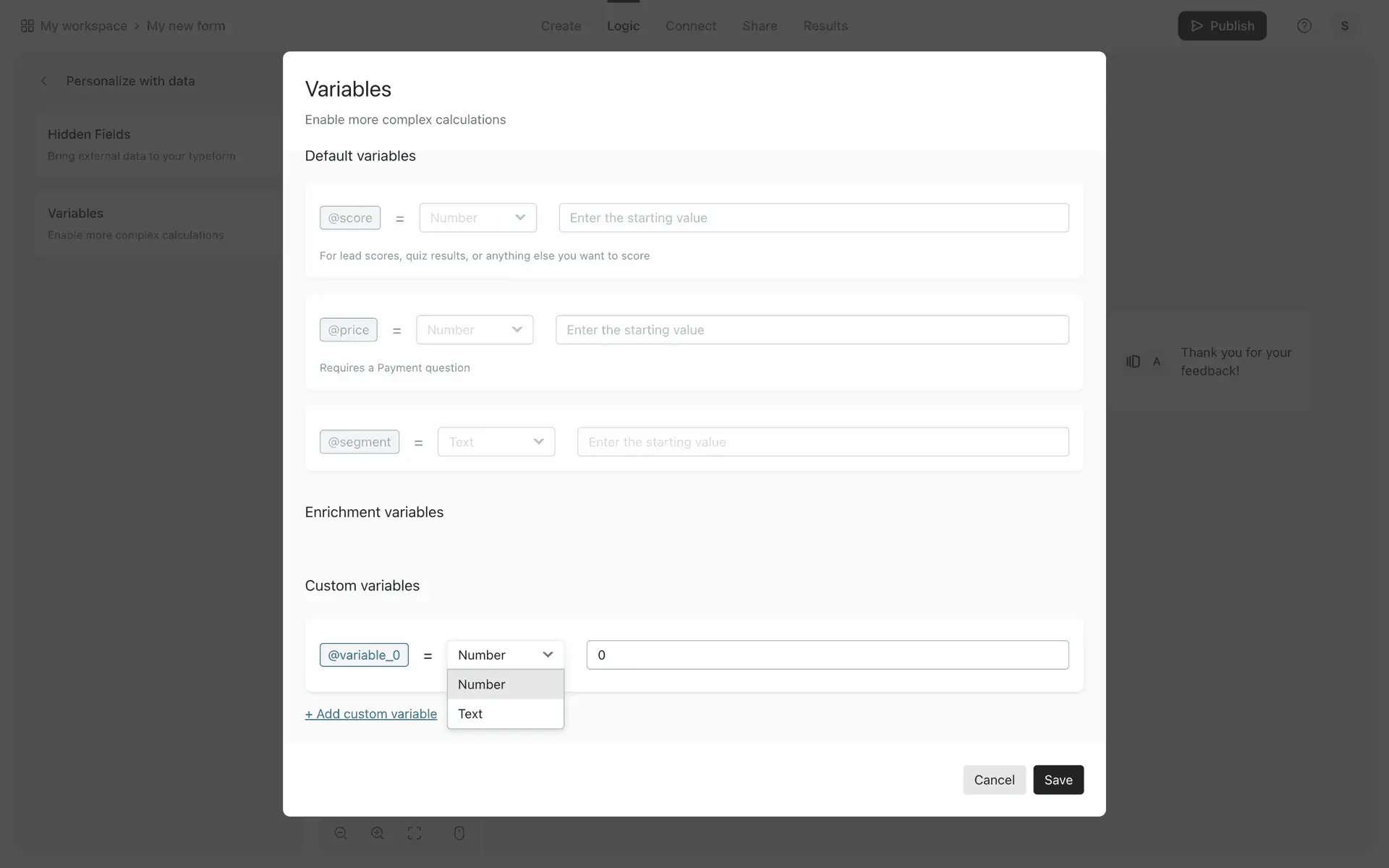
Task: Switch to the Create tab
Action: 561,26
